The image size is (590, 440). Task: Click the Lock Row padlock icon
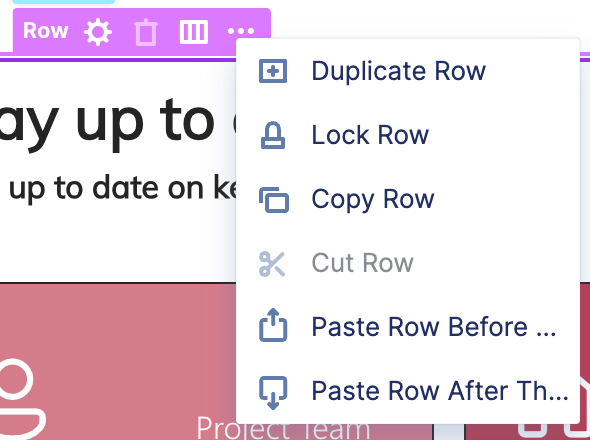(x=273, y=135)
